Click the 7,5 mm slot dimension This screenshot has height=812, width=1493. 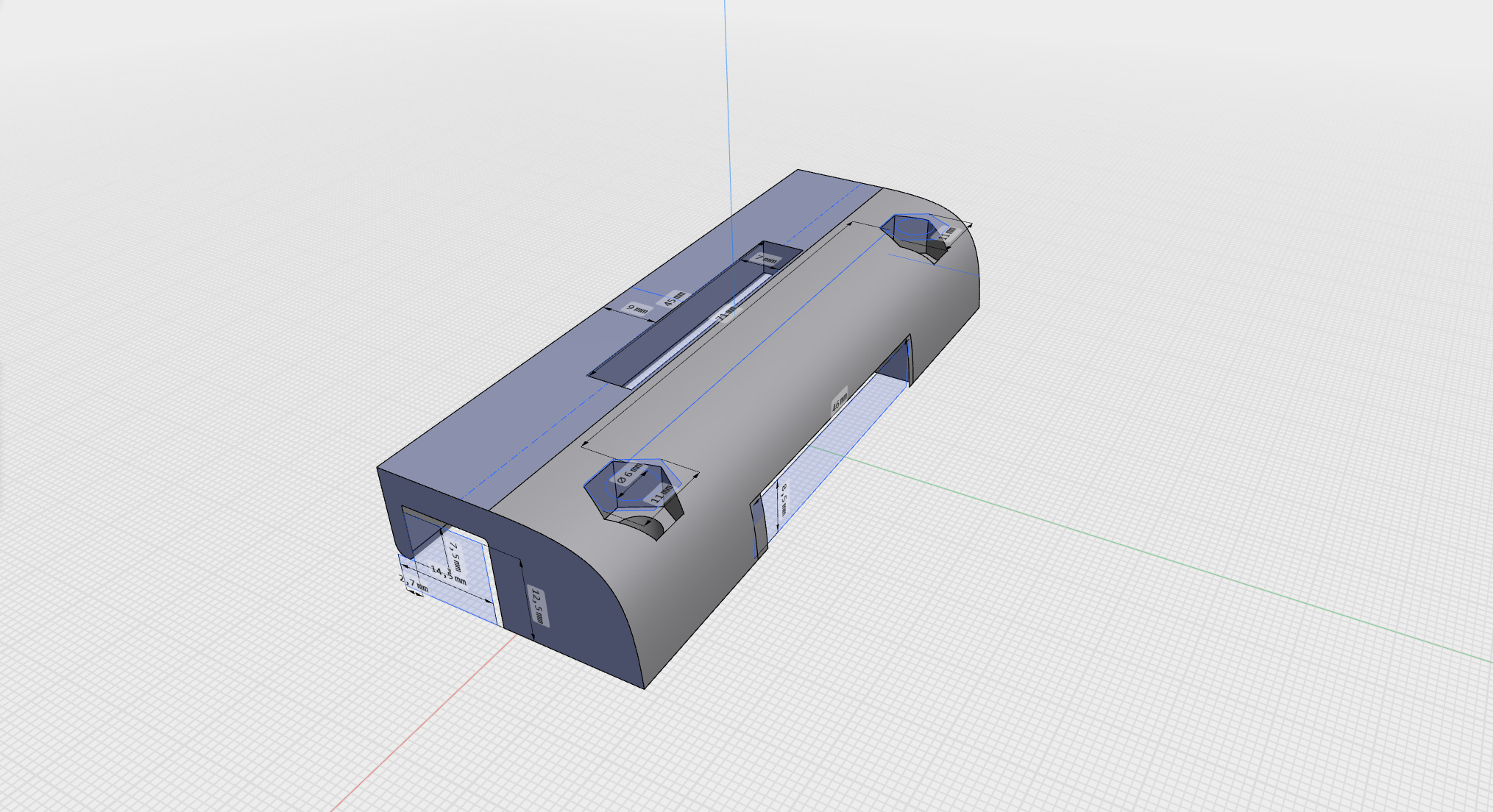pos(455,556)
